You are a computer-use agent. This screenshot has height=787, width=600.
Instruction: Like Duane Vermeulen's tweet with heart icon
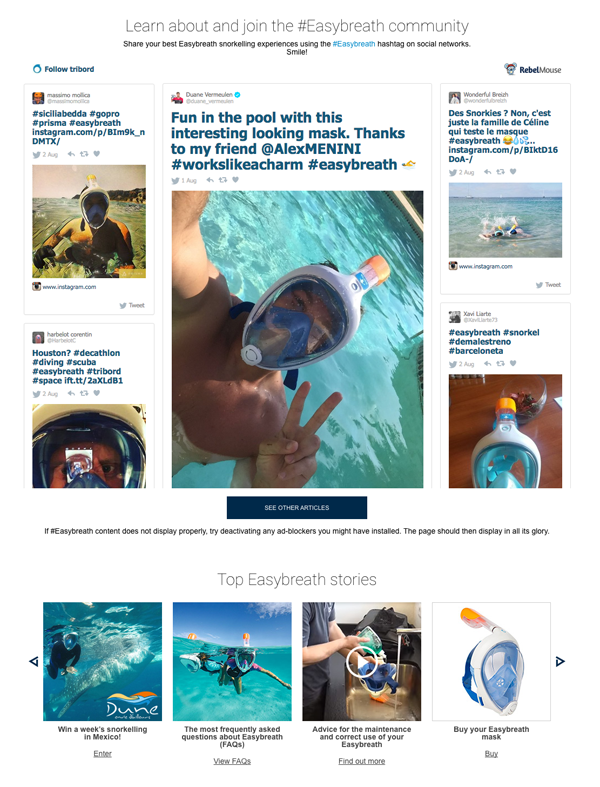click(x=235, y=180)
